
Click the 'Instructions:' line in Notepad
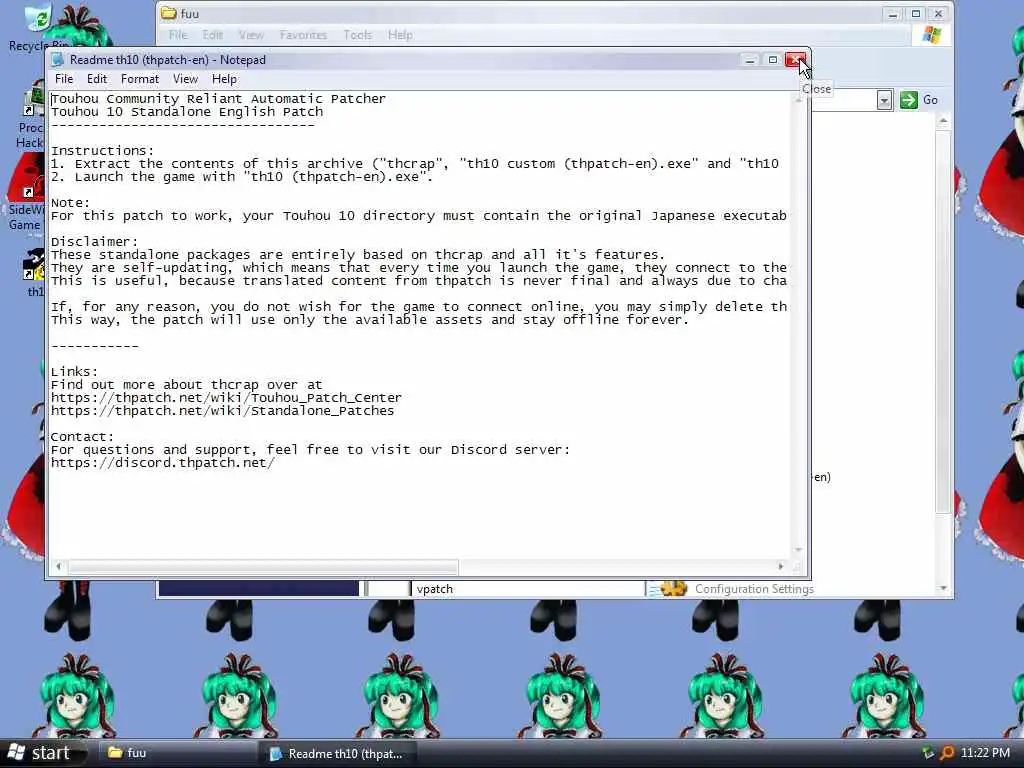[x=103, y=151]
